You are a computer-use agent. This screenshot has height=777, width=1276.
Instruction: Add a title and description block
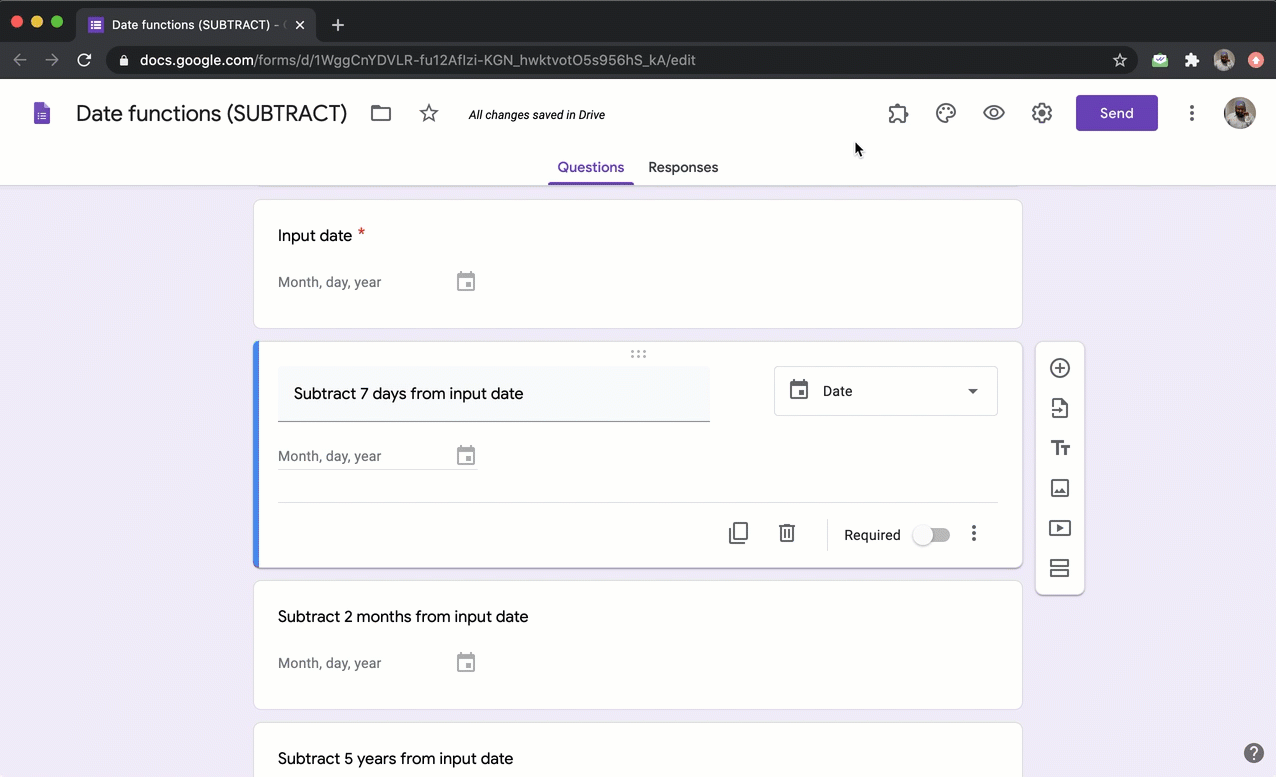point(1060,448)
